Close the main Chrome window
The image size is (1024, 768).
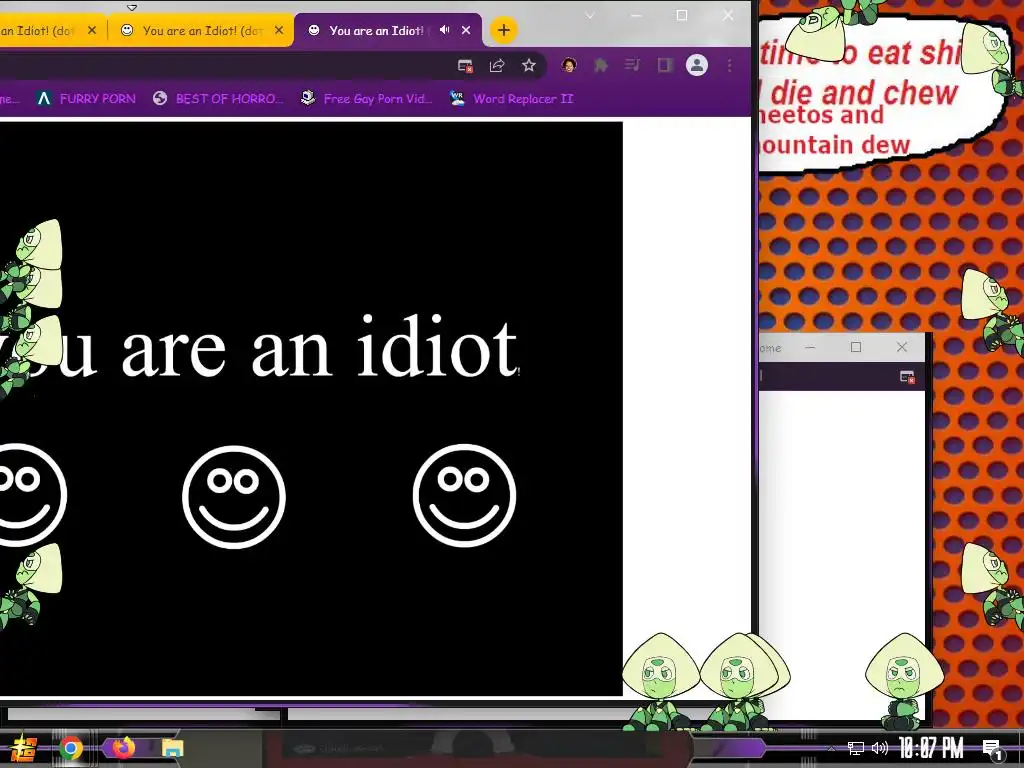pos(728,16)
